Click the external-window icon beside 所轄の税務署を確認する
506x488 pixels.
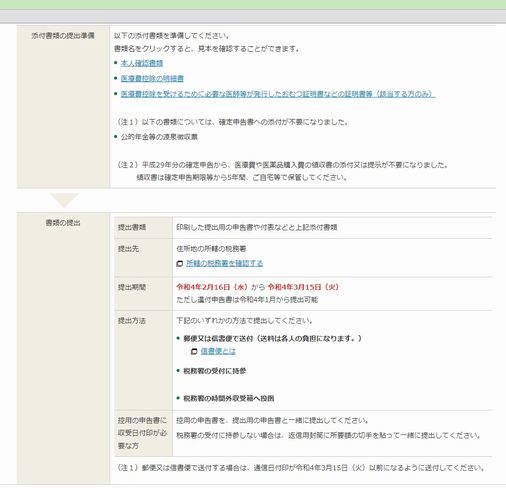(x=180, y=264)
